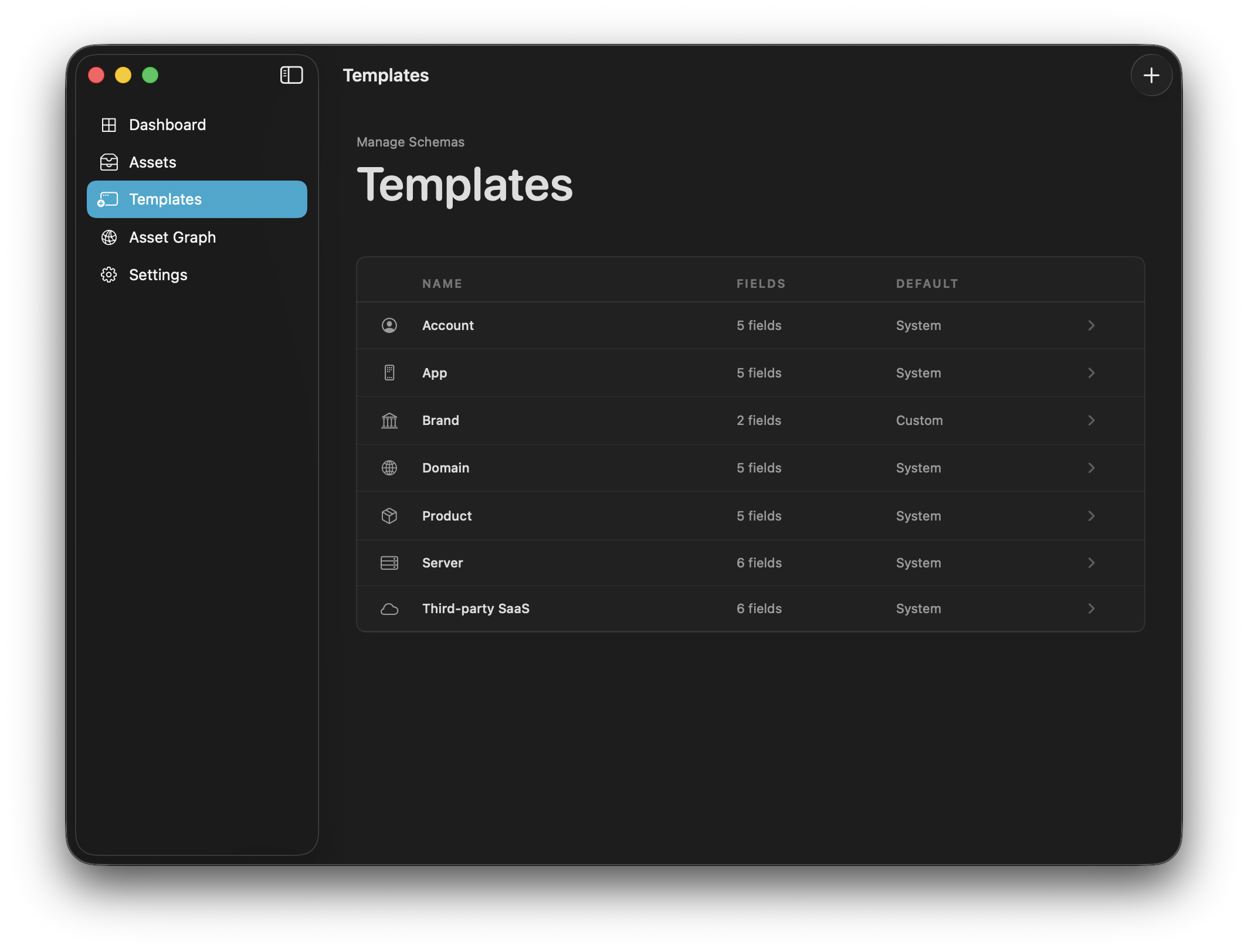This screenshot has height=952, width=1248.
Task: Switch to the Dashboard section
Action: coord(167,124)
